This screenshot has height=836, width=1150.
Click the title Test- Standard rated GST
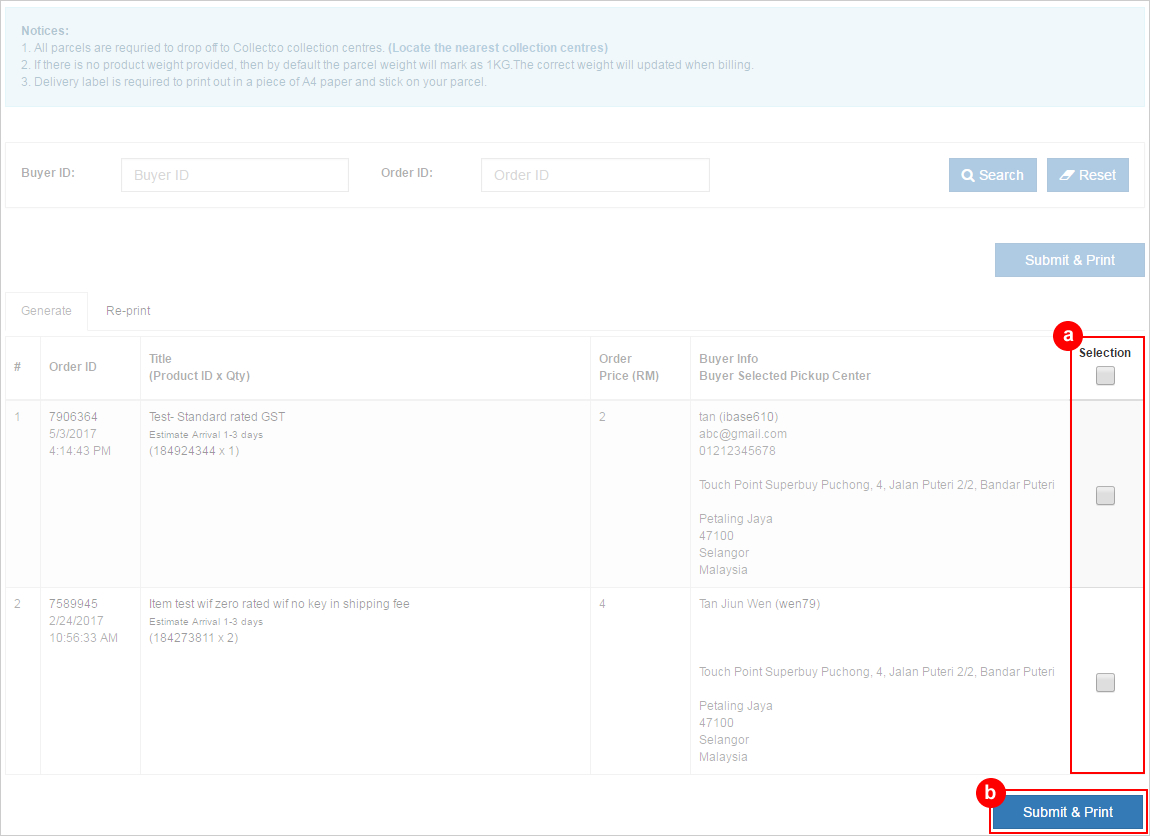click(x=217, y=417)
